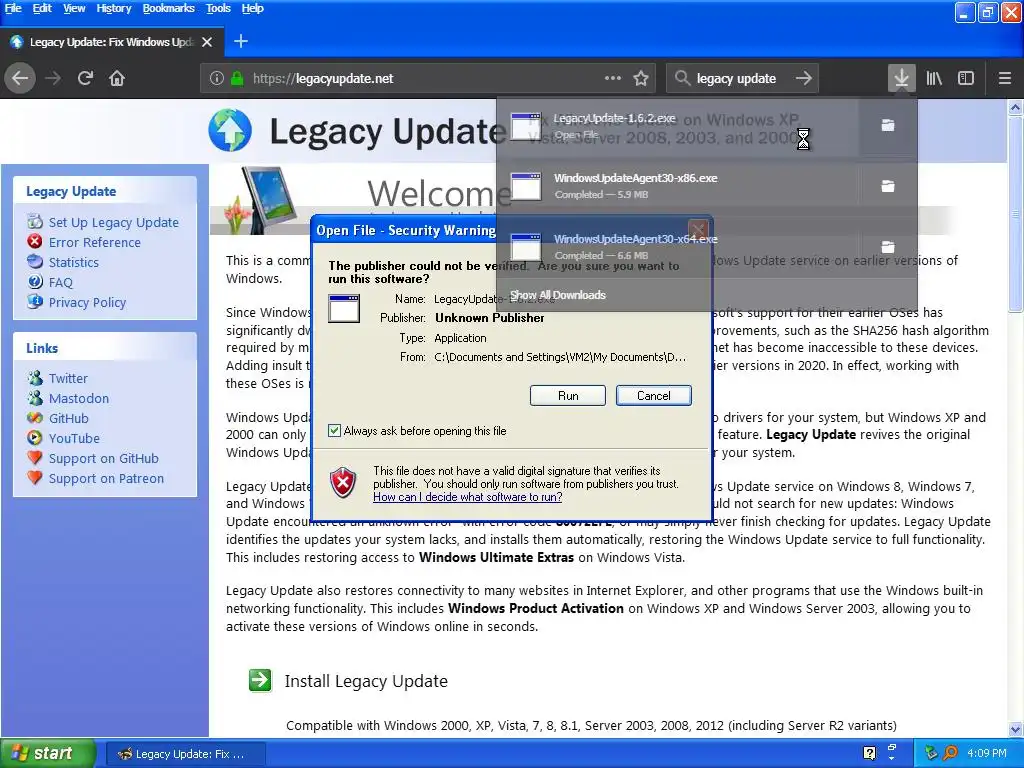Image resolution: width=1024 pixels, height=768 pixels.
Task: Open Support on Patreon link
Action: (106, 479)
